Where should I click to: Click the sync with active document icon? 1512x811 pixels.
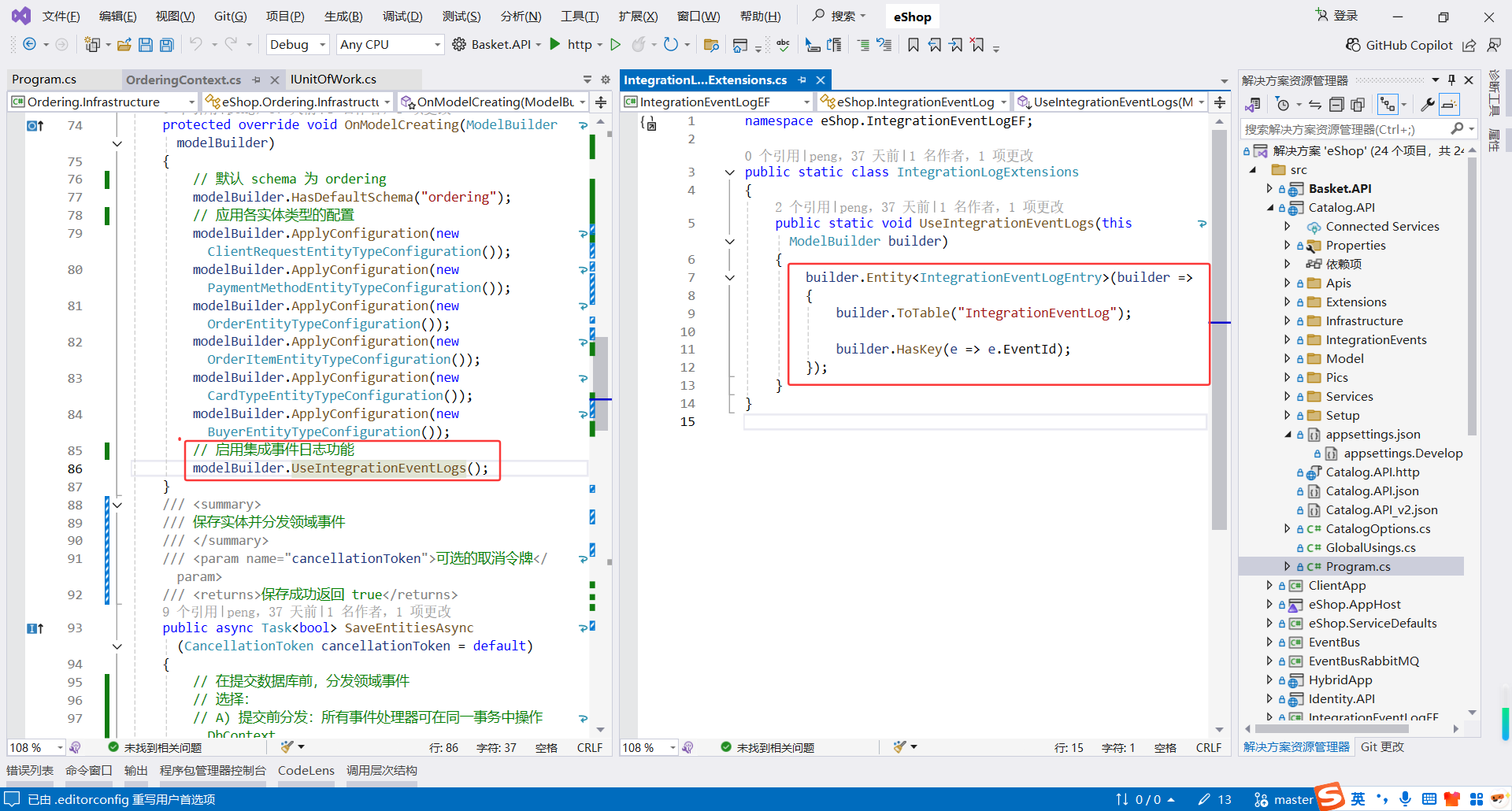pos(1314,105)
